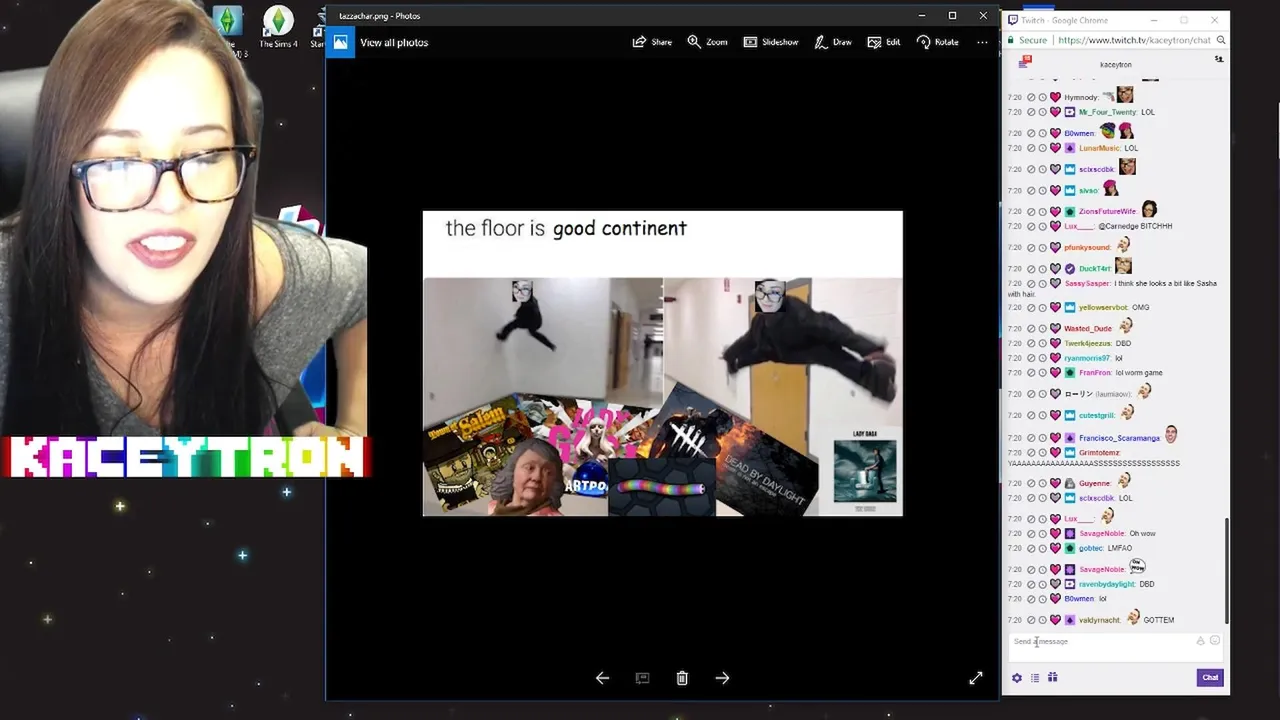Click ban icon next to LunarMusic
The height and width of the screenshot is (720, 1280).
click(1031, 148)
